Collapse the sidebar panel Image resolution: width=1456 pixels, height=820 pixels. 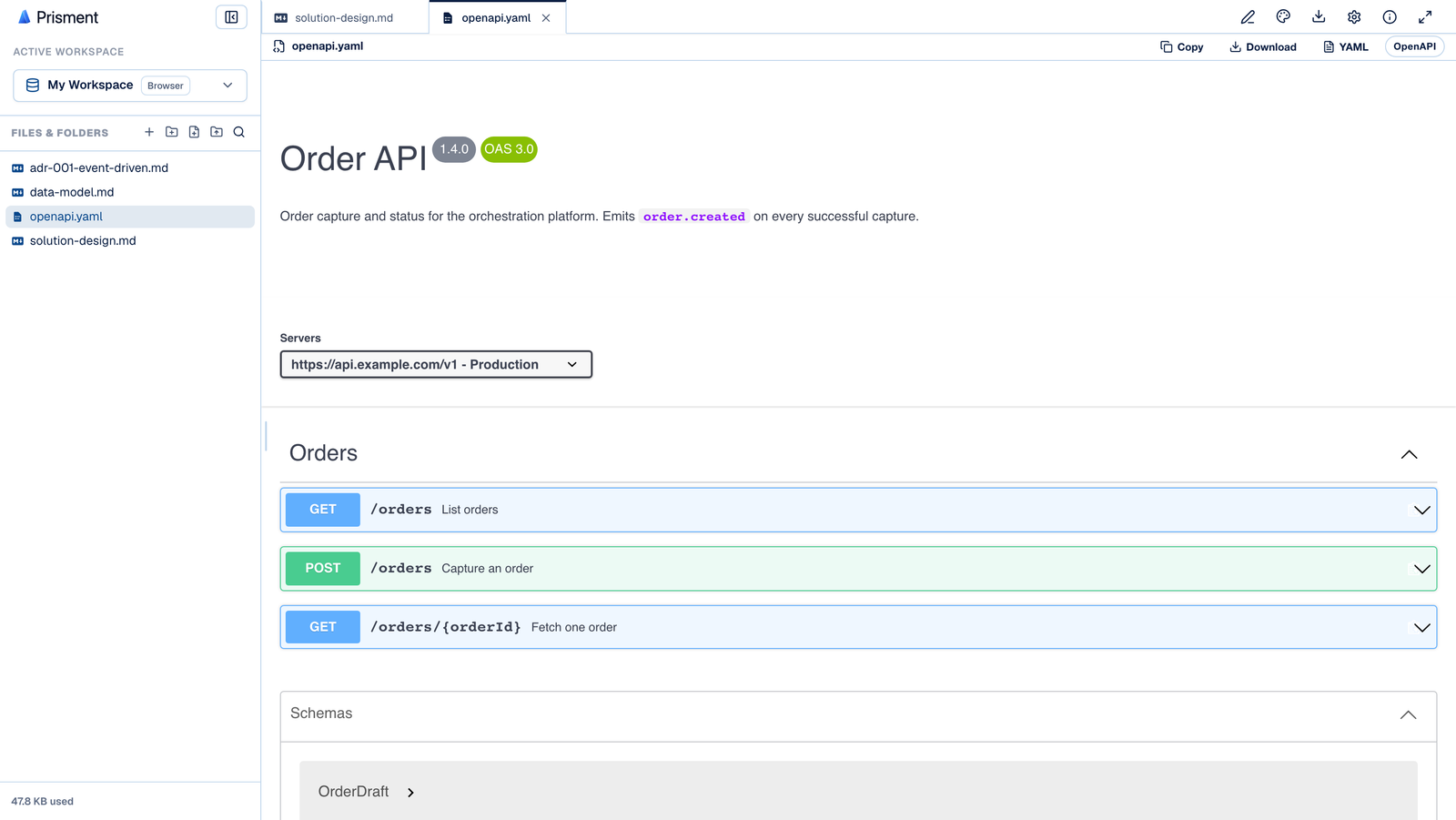tap(231, 17)
